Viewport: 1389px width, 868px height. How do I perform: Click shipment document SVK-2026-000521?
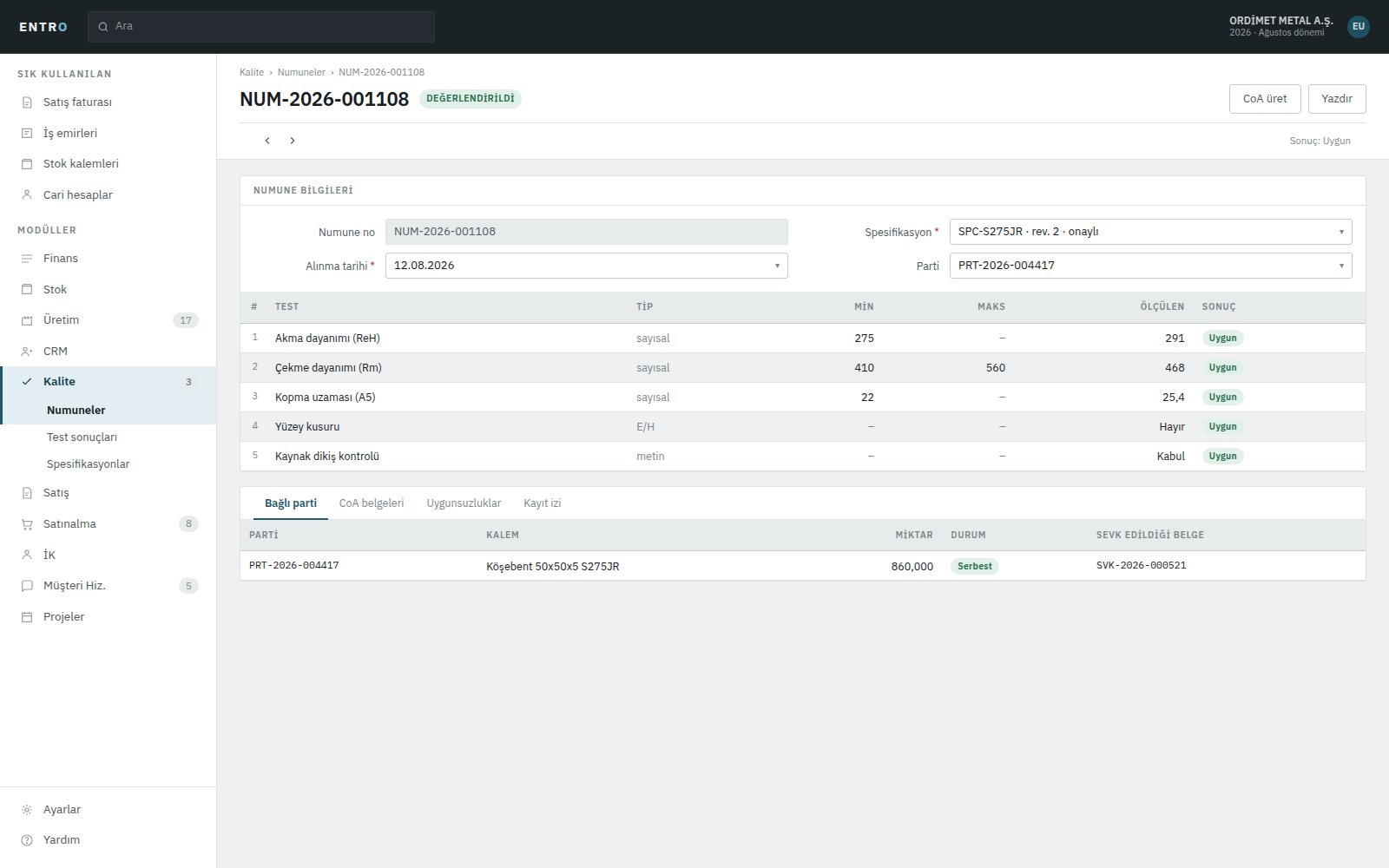1141,566
